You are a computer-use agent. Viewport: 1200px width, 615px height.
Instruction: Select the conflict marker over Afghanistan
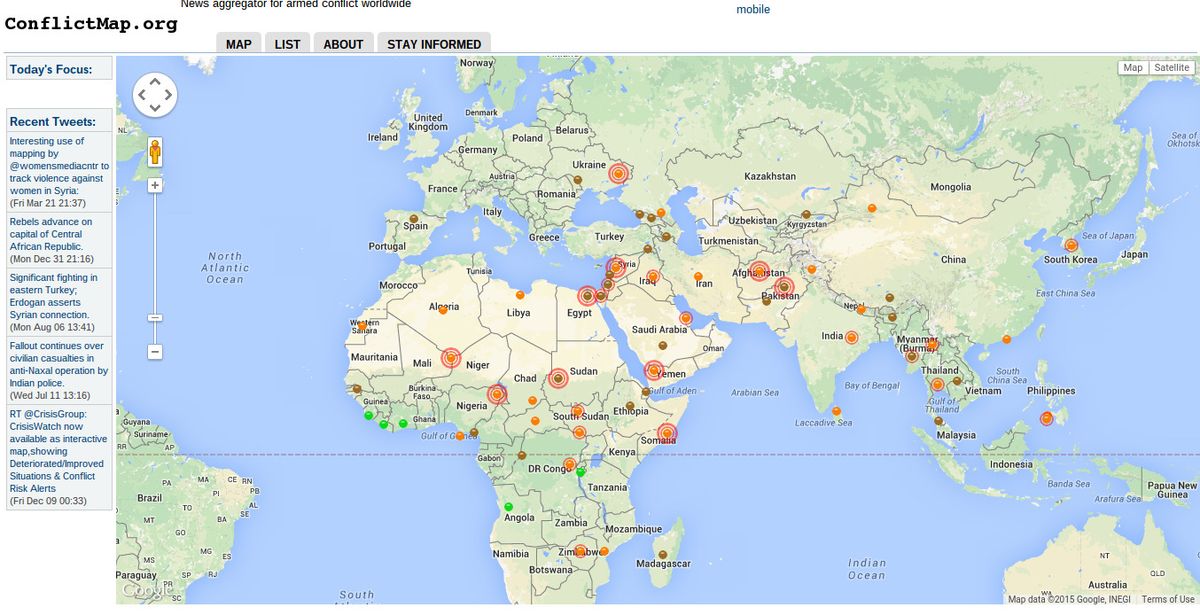[758, 270]
